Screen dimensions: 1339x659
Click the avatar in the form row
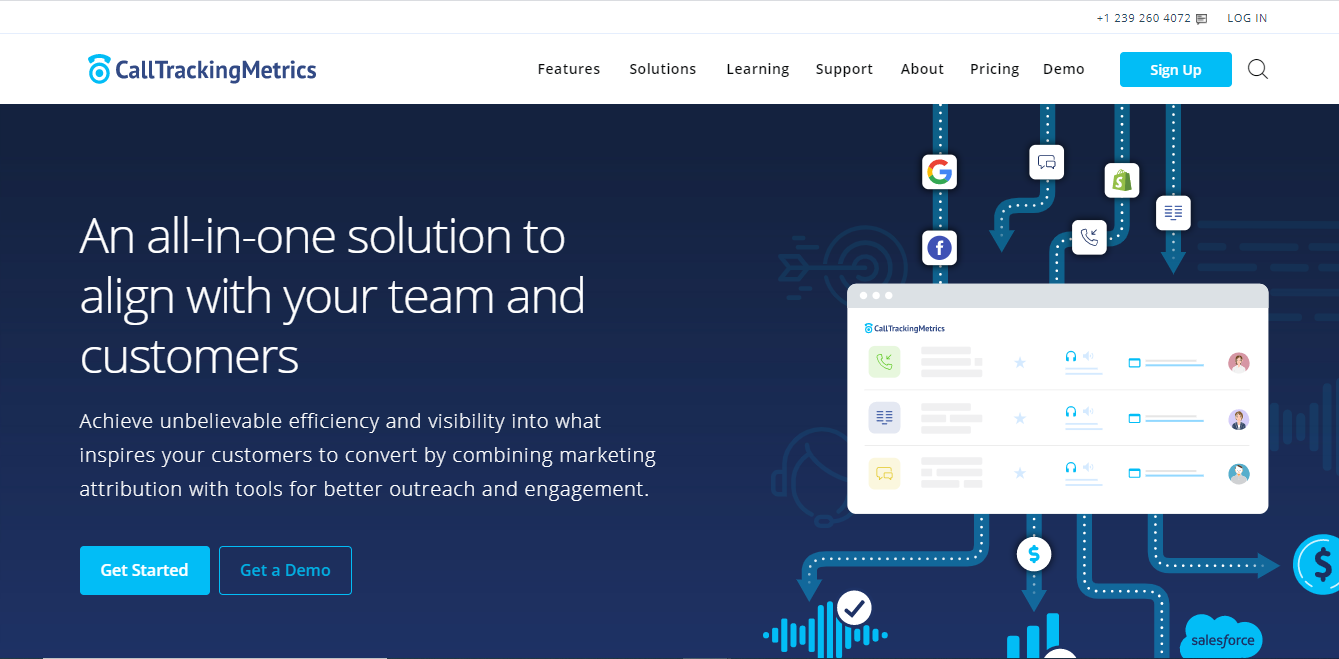pyautogui.click(x=1239, y=419)
